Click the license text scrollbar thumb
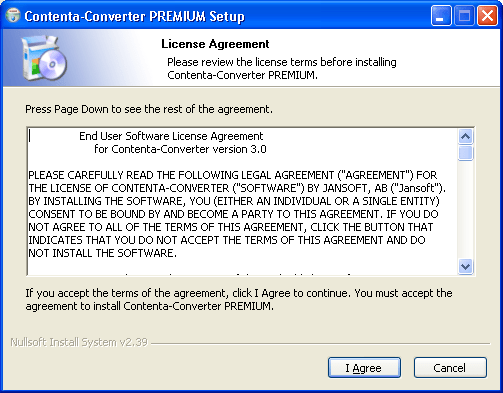503x393 pixels. pyautogui.click(x=465, y=153)
